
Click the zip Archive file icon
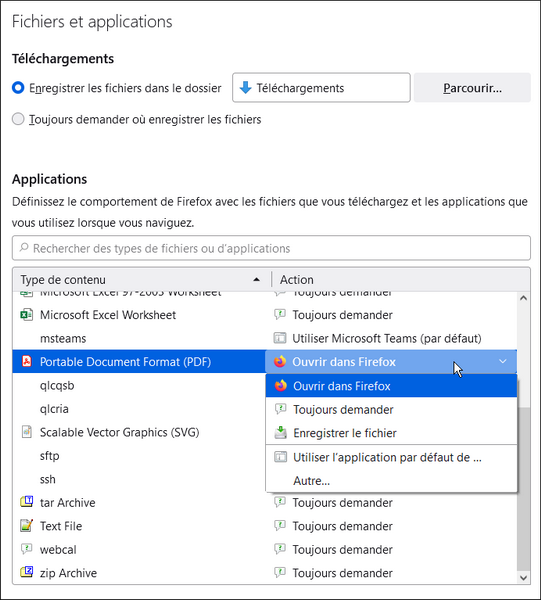point(26,572)
